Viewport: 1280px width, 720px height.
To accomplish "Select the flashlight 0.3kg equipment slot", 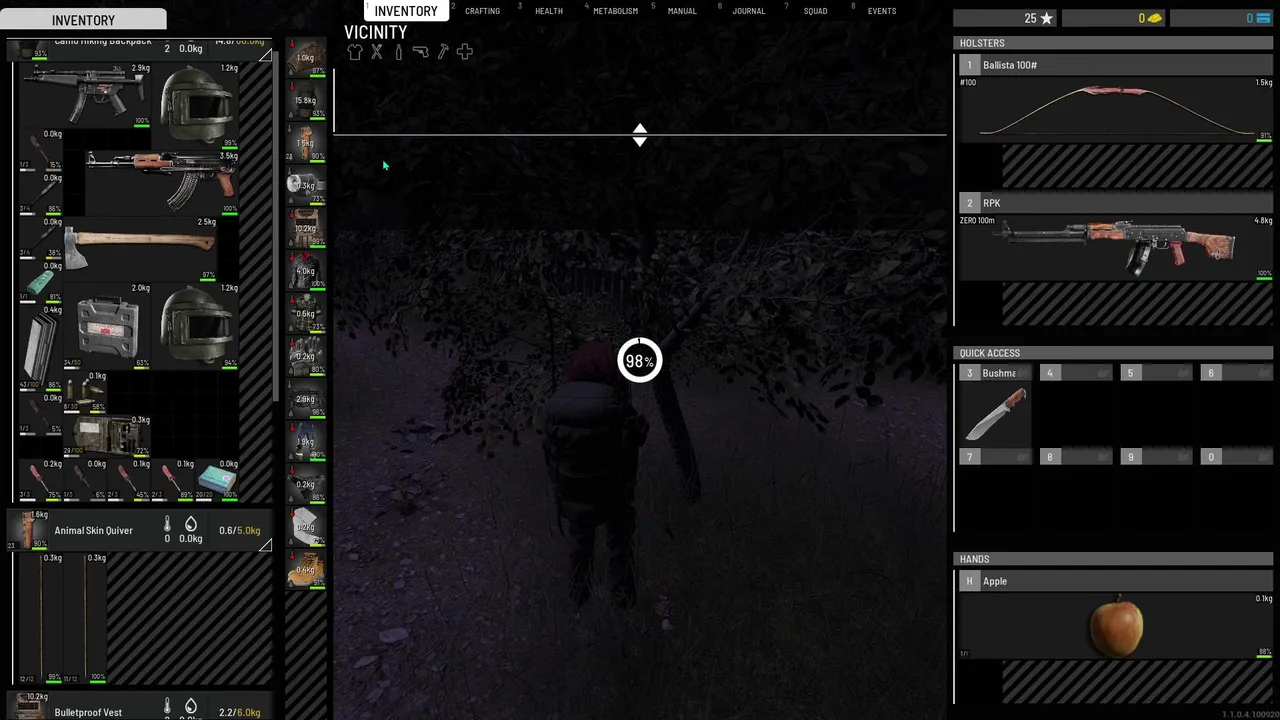I will (306, 185).
